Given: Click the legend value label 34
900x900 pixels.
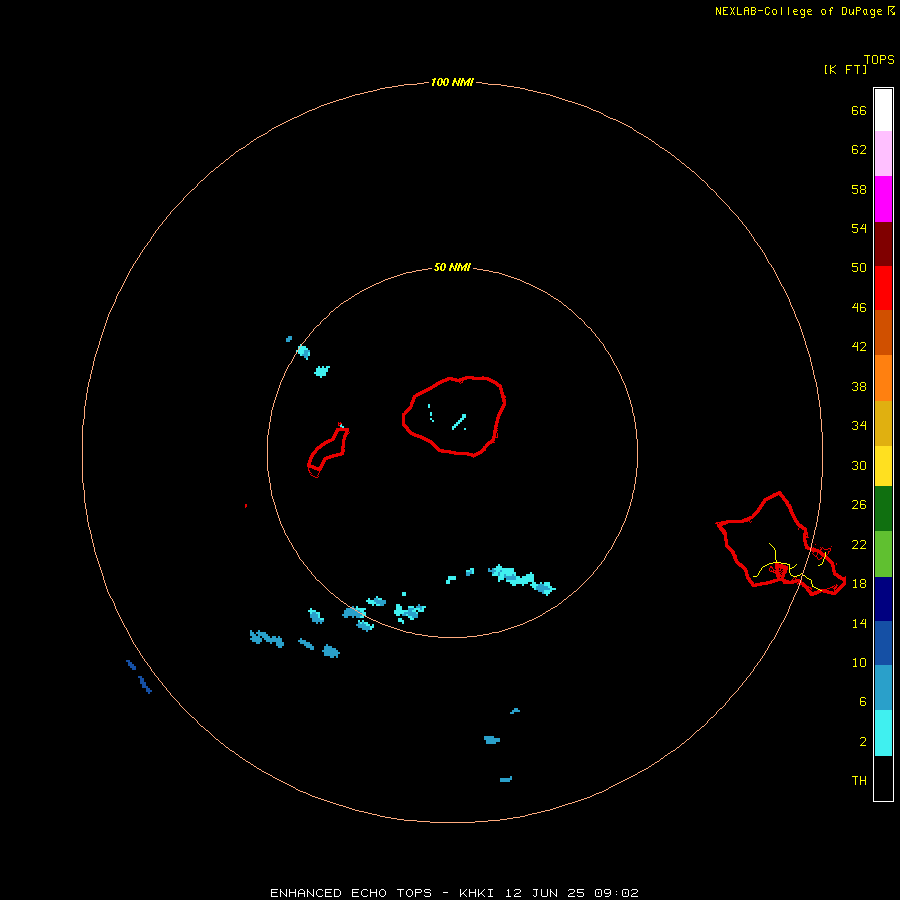Looking at the screenshot, I should (x=859, y=426).
